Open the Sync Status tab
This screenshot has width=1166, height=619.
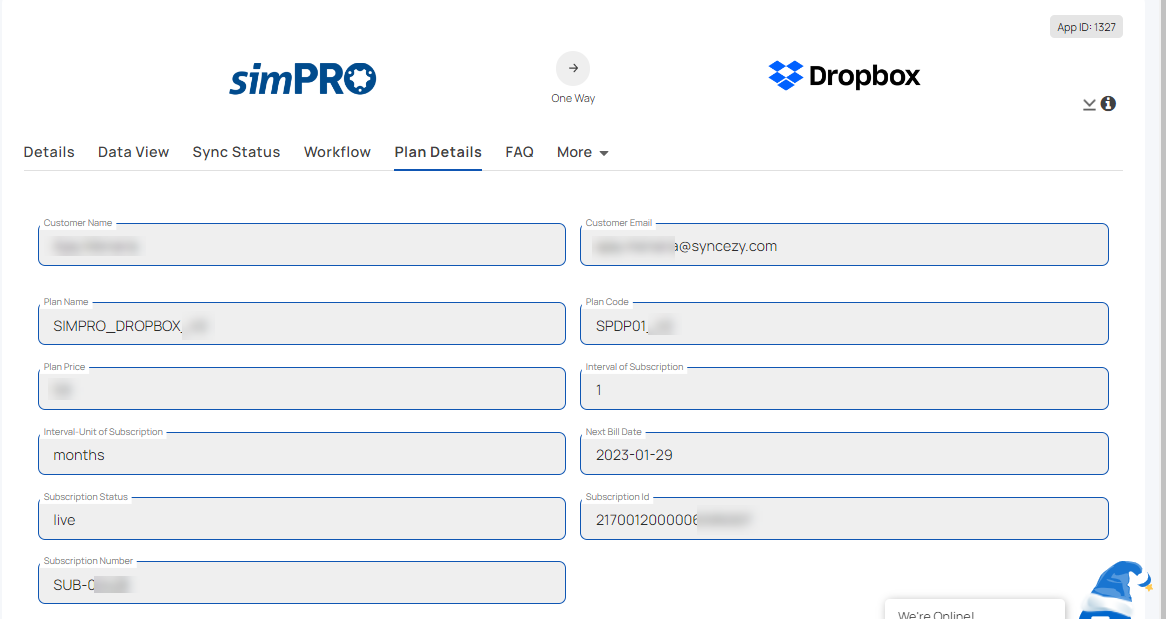pyautogui.click(x=236, y=152)
